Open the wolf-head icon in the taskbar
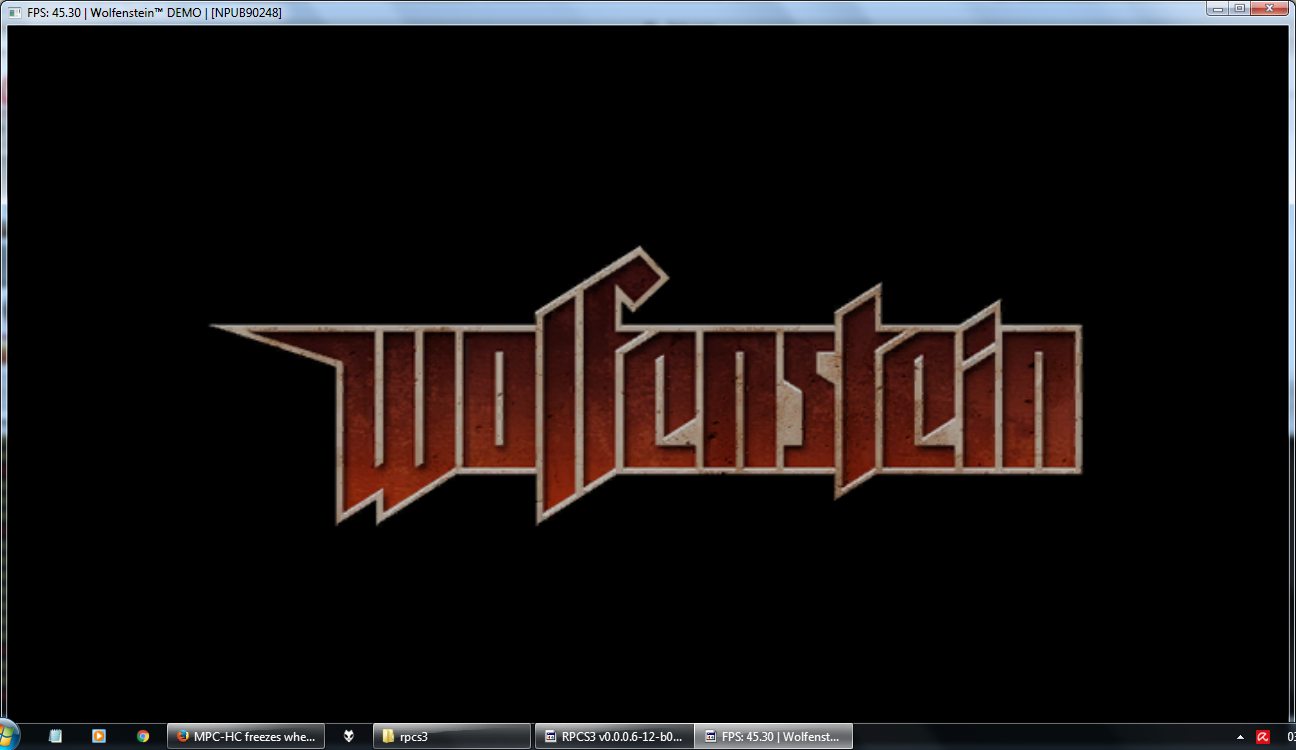 [x=349, y=736]
